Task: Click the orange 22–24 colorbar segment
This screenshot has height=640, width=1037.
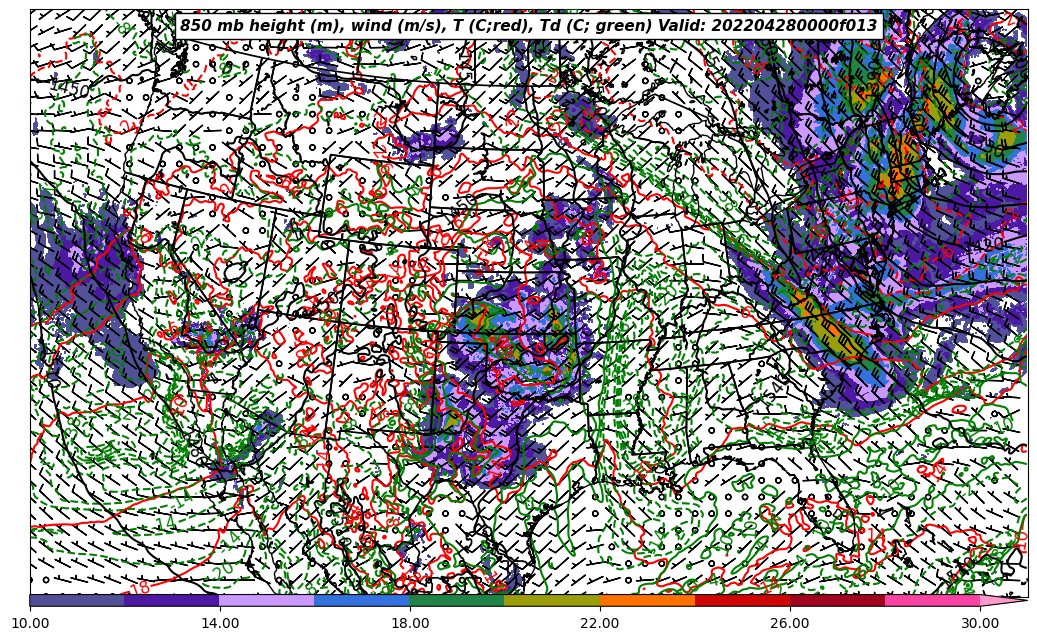Action: point(647,600)
